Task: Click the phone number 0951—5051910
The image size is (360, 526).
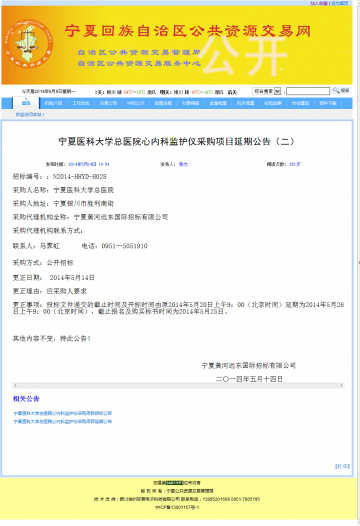Action: [124, 246]
